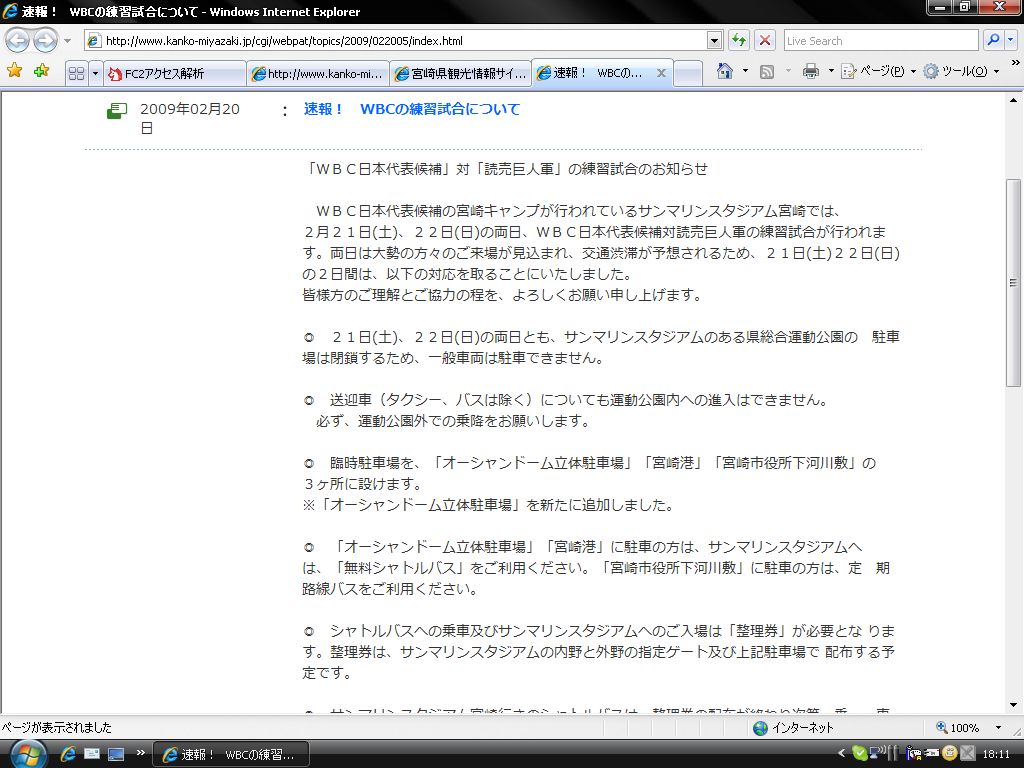1024x768 pixels.
Task: Click the vertical scrollbar thumb
Action: pyautogui.click(x=1014, y=282)
